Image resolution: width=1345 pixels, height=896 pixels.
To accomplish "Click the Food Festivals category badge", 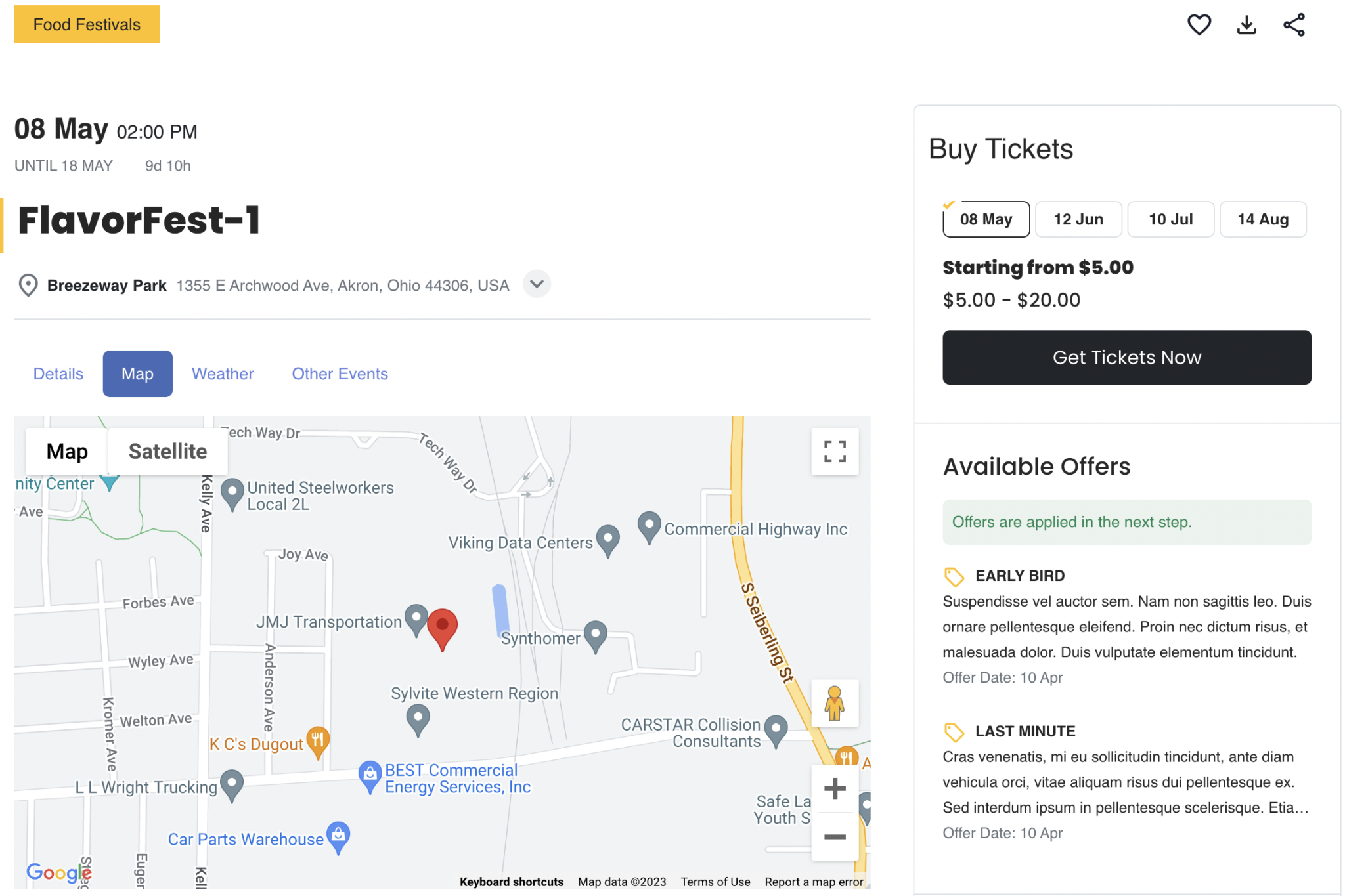I will (x=86, y=24).
